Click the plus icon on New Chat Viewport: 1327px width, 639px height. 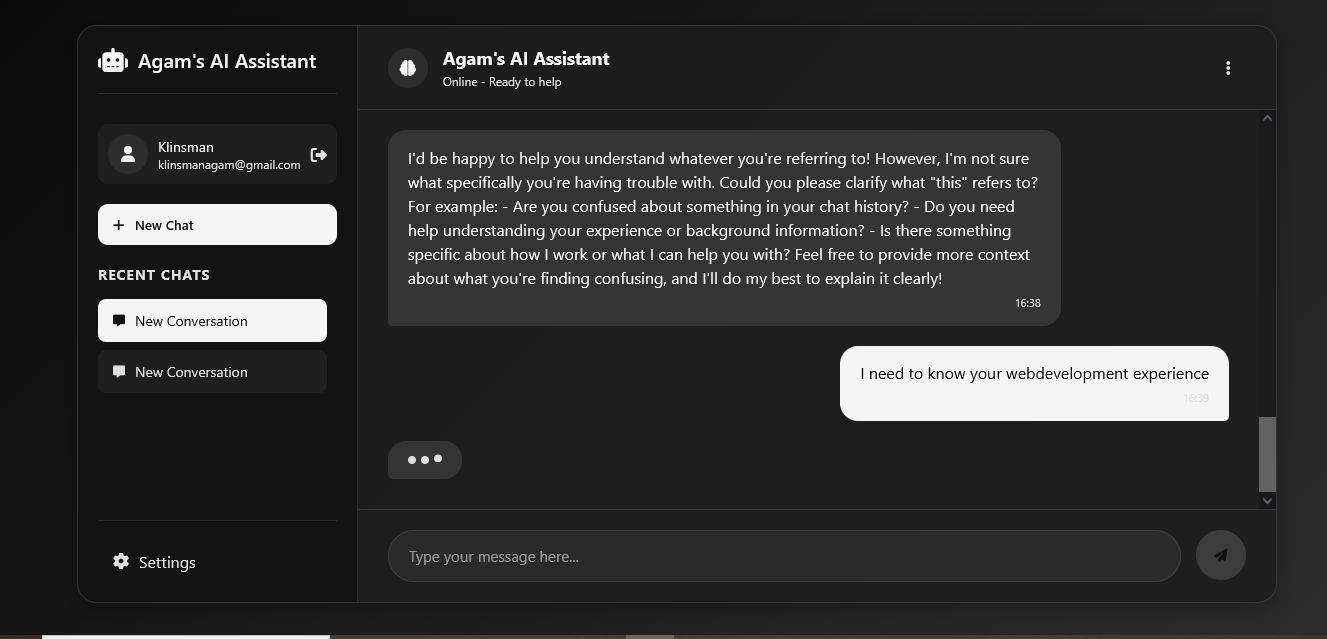[119, 225]
